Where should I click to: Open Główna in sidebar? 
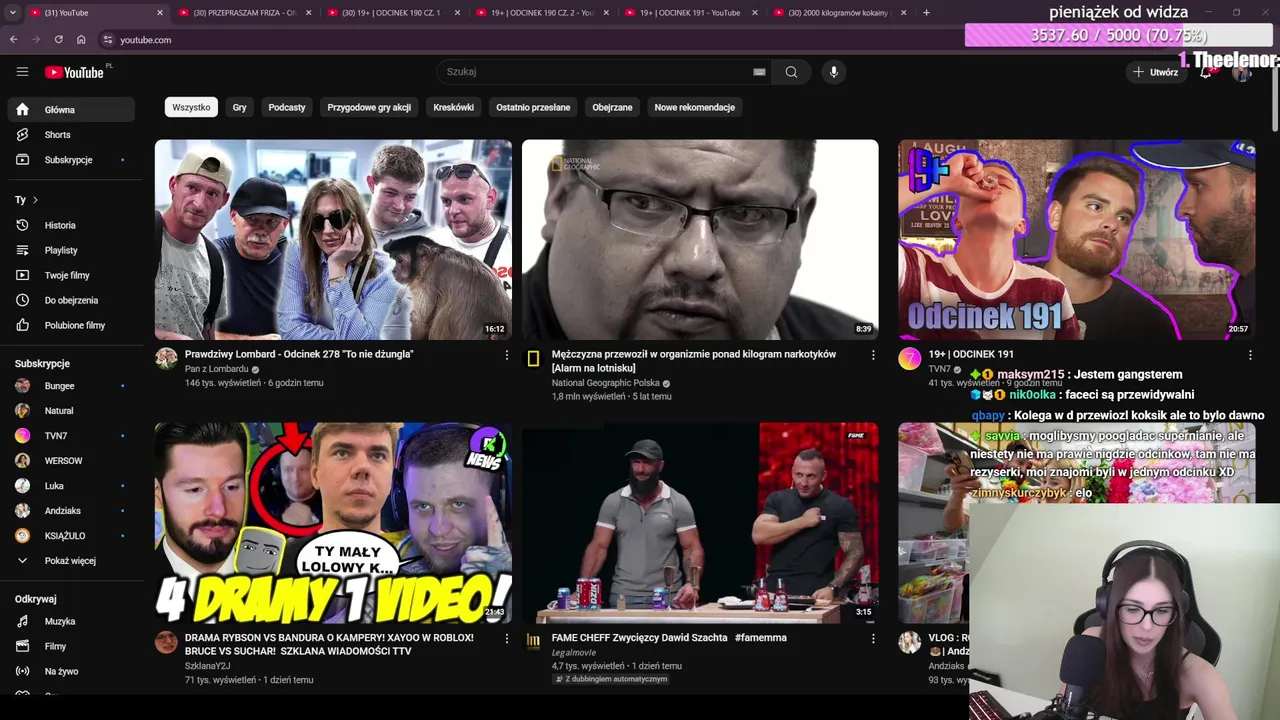71,110
